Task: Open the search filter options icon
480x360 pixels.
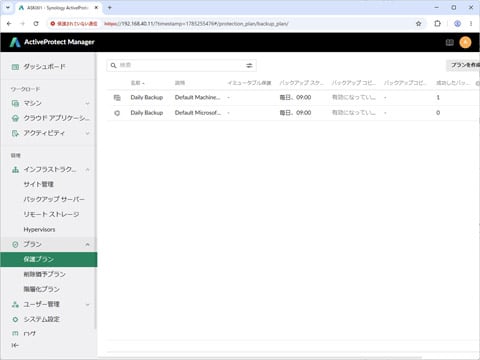Action: tap(249, 66)
